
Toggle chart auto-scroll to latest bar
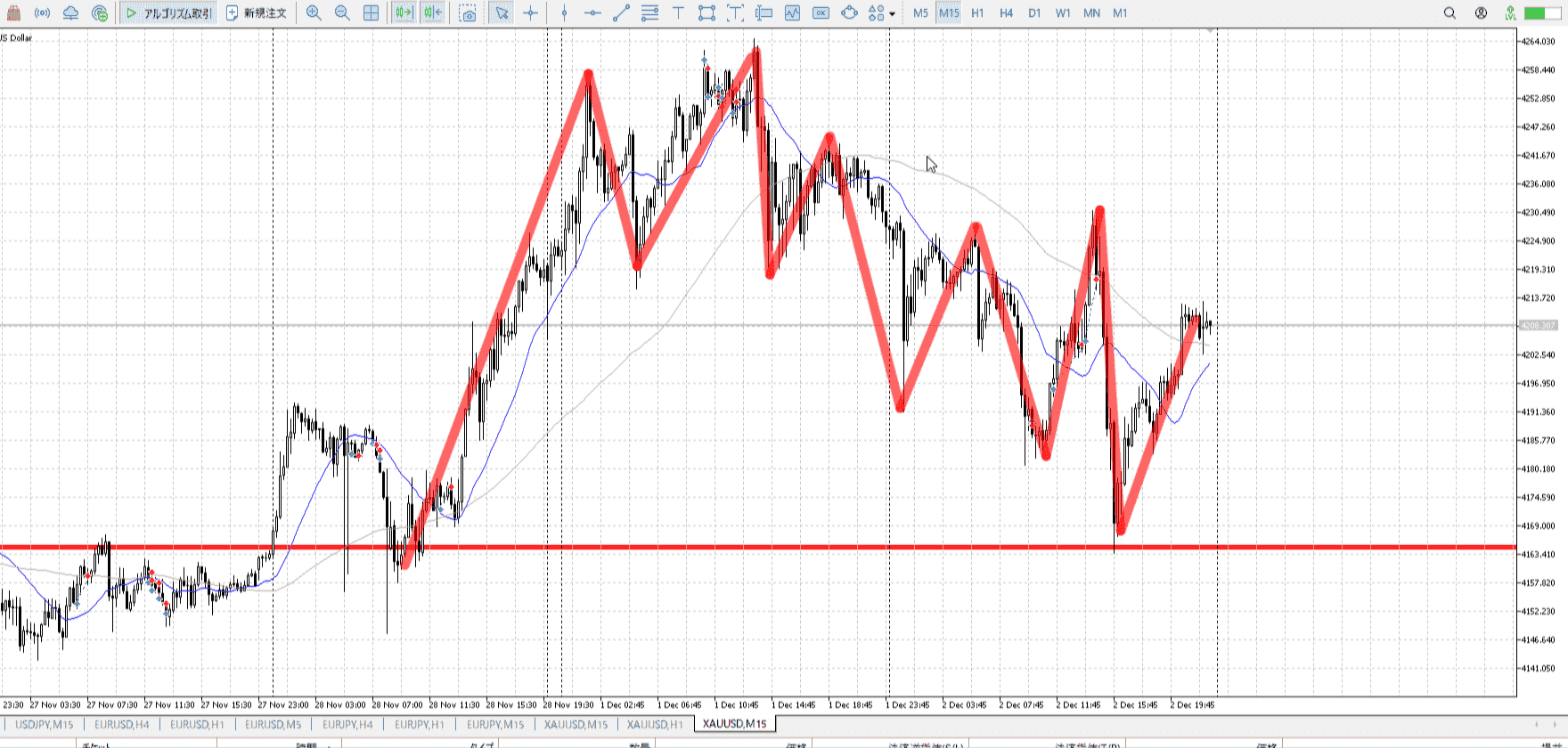tap(404, 13)
